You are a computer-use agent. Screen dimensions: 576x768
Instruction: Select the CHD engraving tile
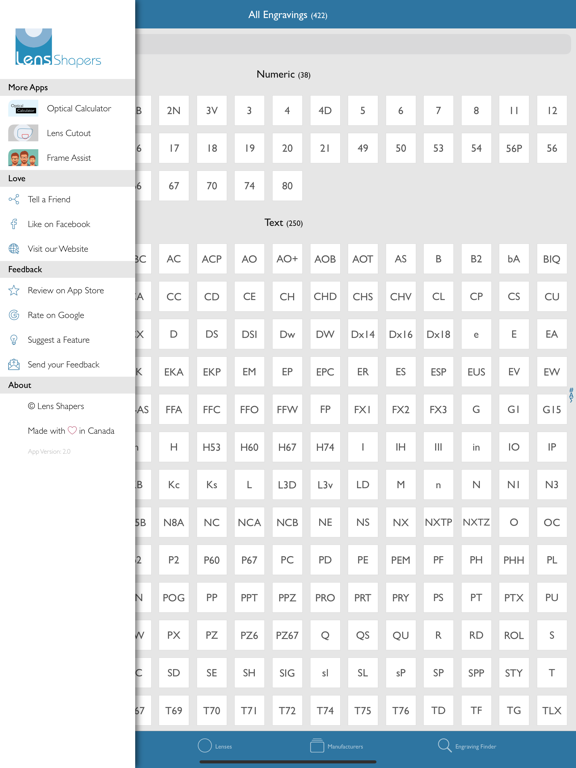(325, 297)
